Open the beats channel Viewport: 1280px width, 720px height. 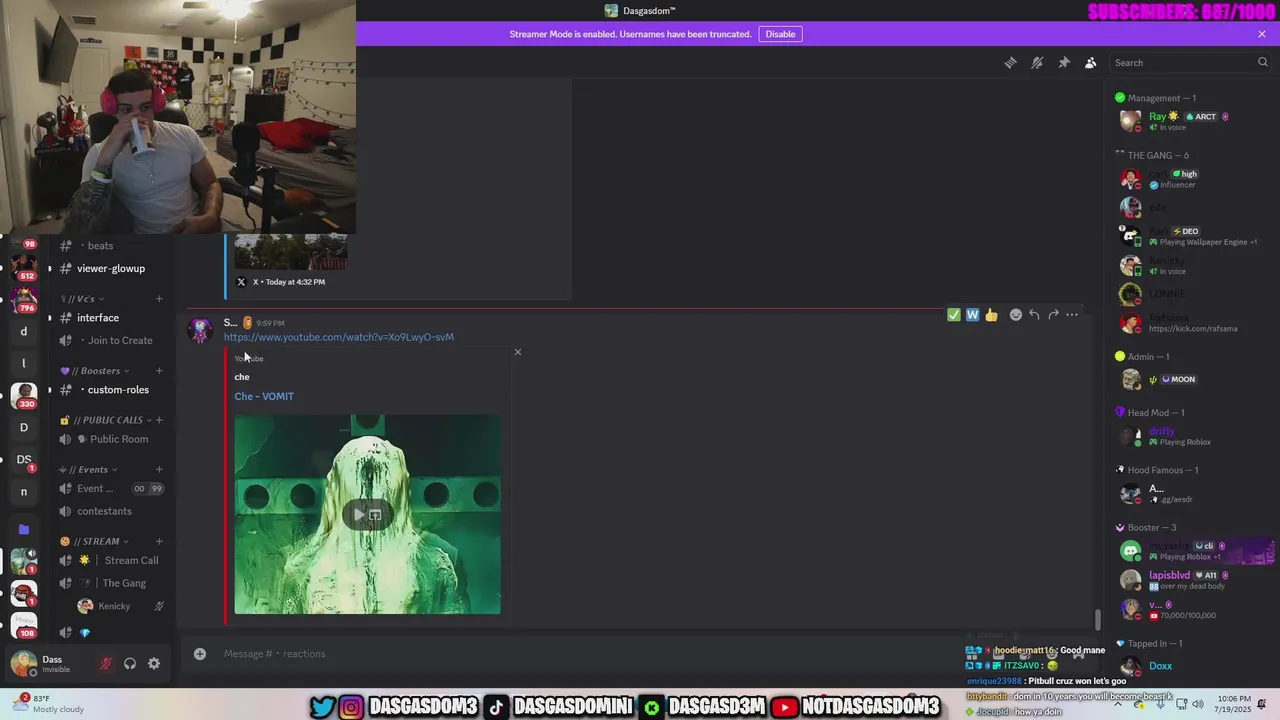point(100,246)
